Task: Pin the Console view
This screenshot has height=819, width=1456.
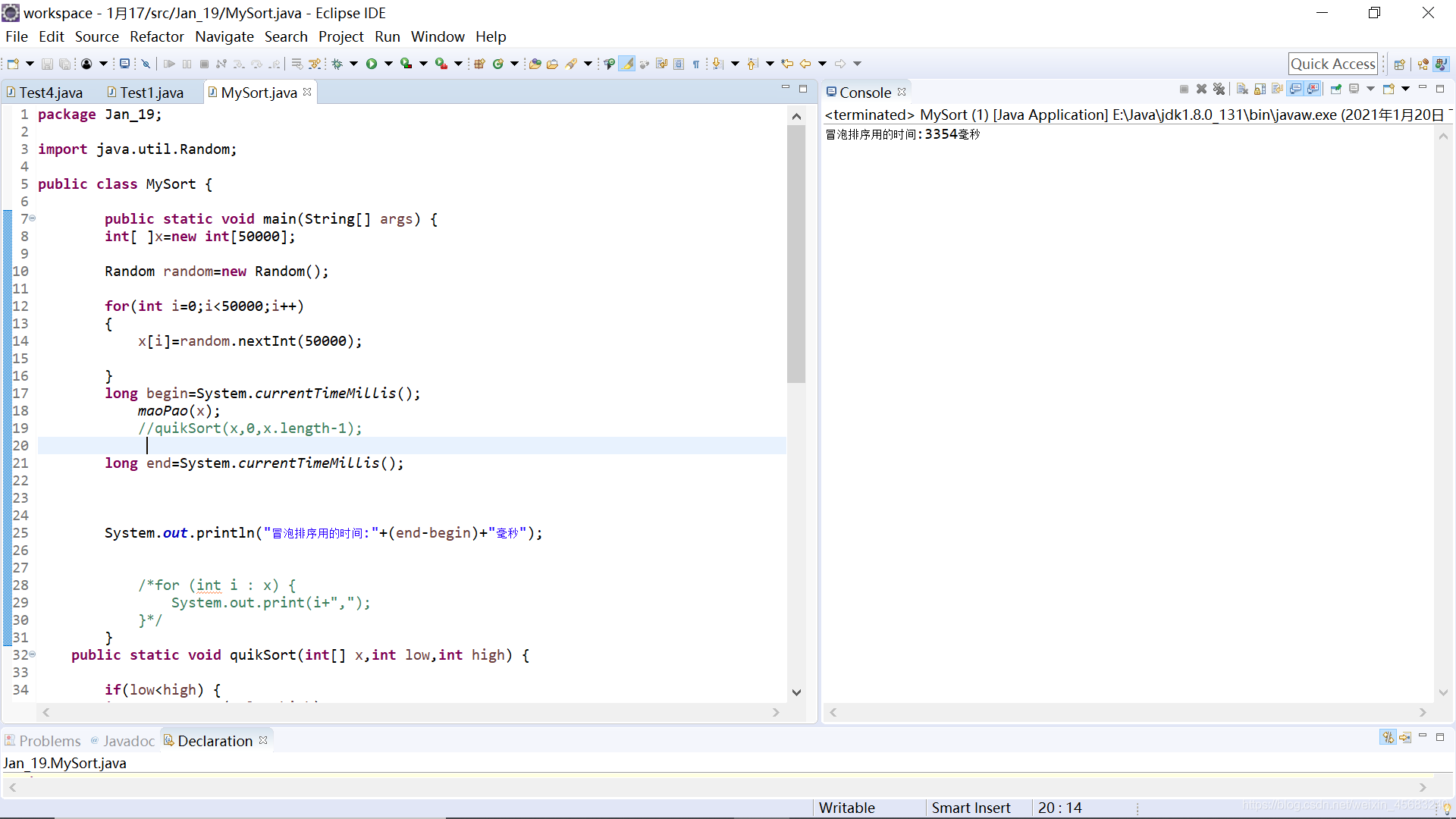Action: 1336,89
